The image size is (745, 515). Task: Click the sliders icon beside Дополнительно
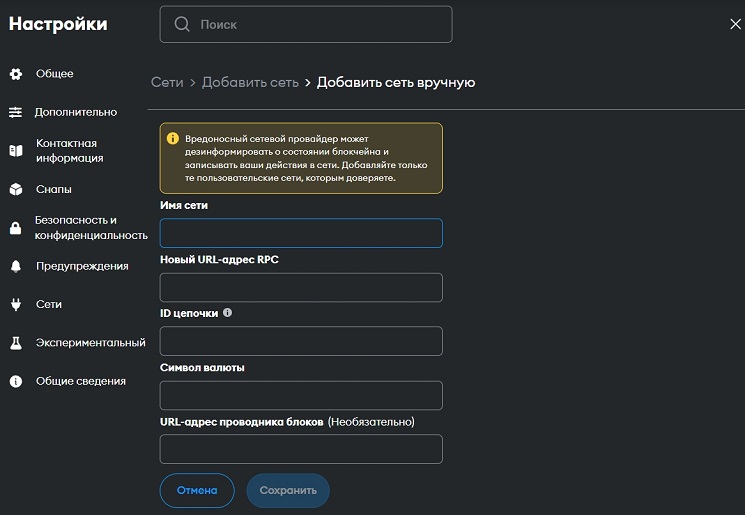(x=15, y=112)
